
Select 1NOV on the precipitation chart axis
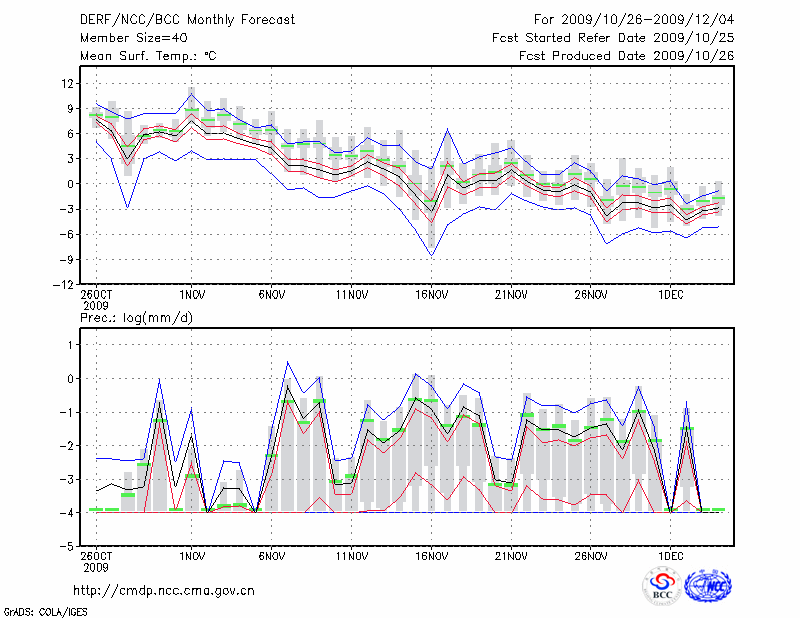click(192, 557)
